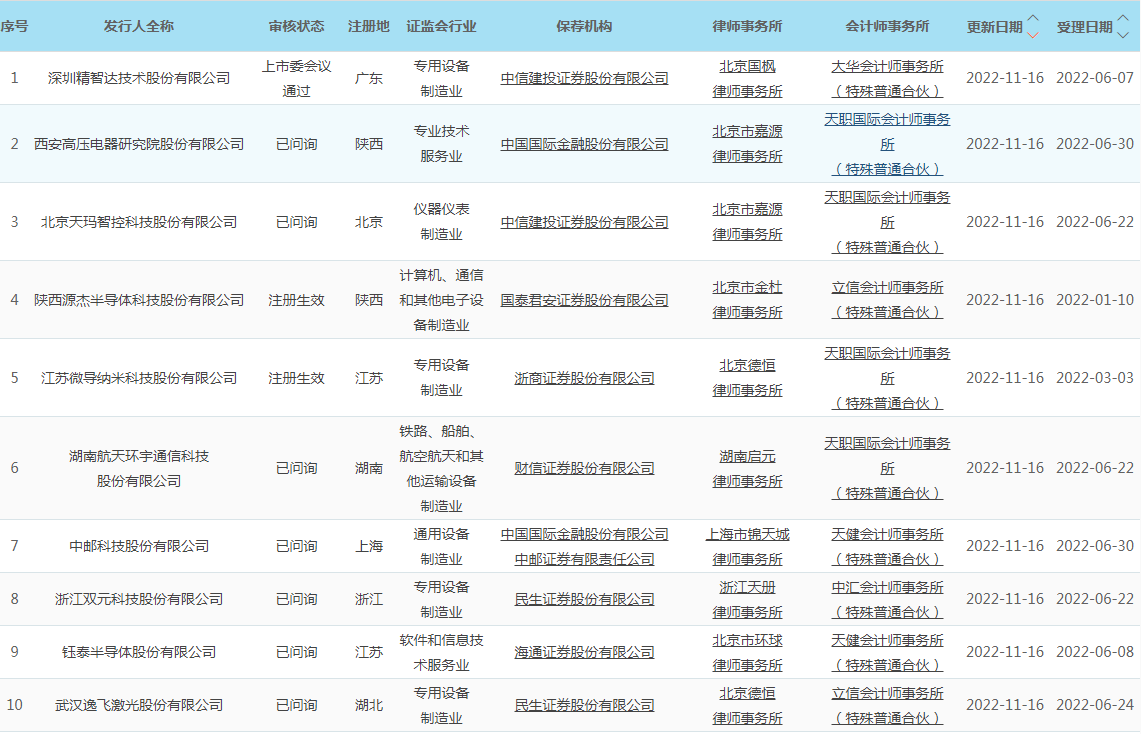Viewport: 1141px width, 734px height.
Task: Open 中邮证券有限责任公司 link
Action: point(584,559)
